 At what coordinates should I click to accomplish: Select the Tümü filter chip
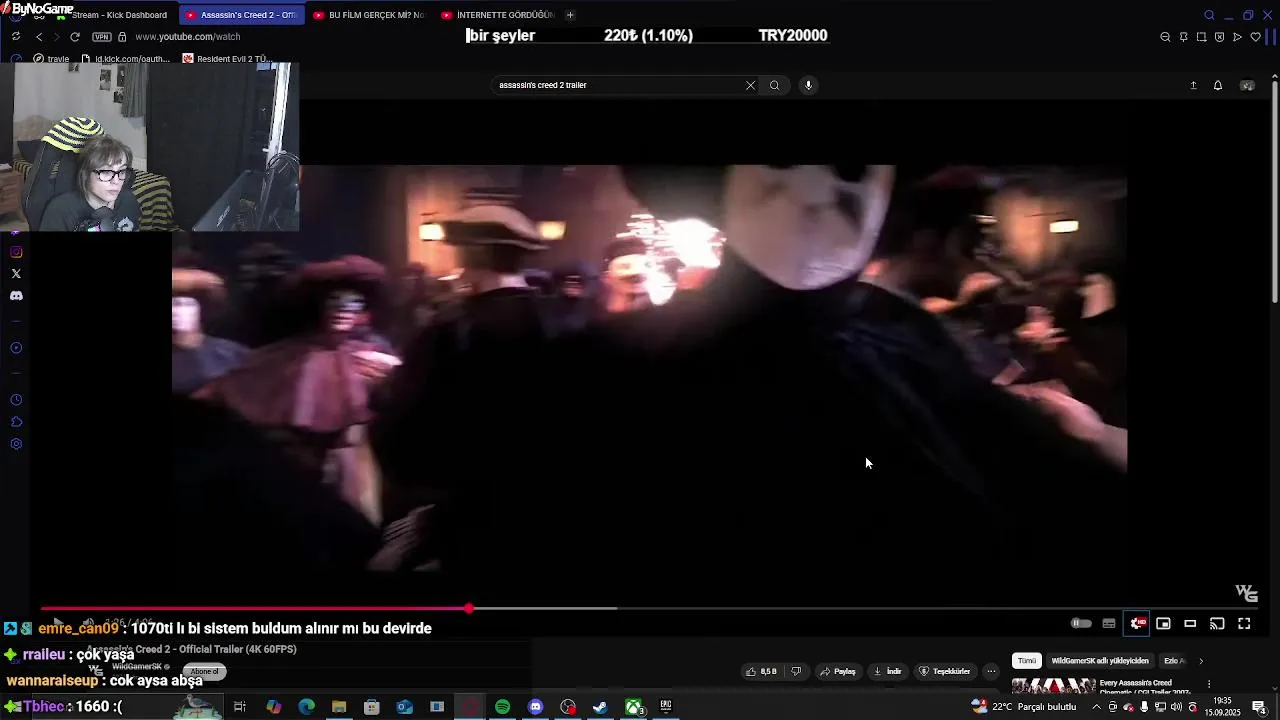point(1027,661)
